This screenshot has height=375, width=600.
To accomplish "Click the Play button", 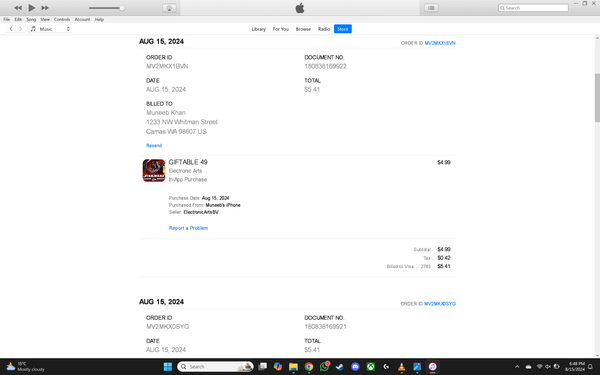I will [x=32, y=8].
